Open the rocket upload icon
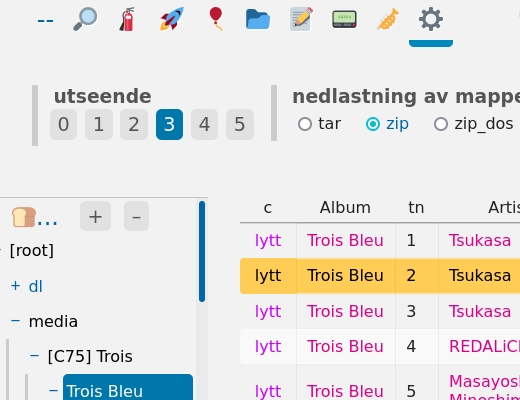 (172, 19)
